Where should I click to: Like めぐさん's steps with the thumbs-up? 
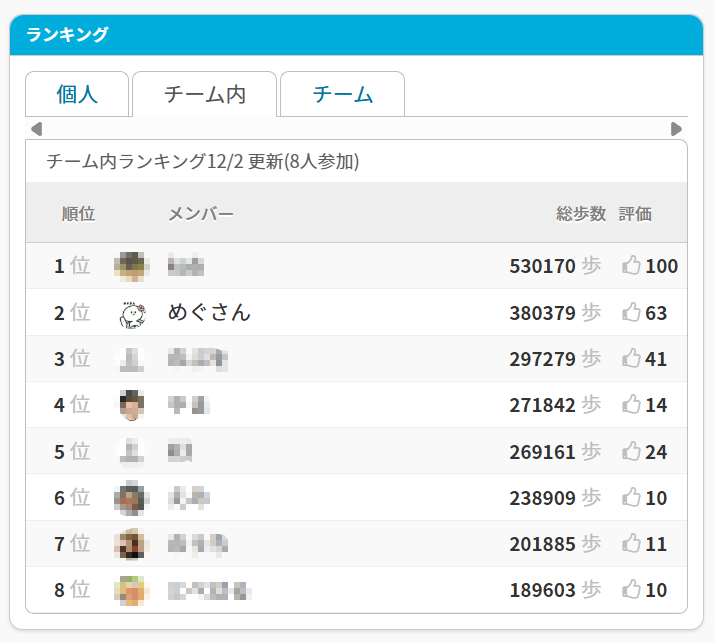(x=631, y=312)
